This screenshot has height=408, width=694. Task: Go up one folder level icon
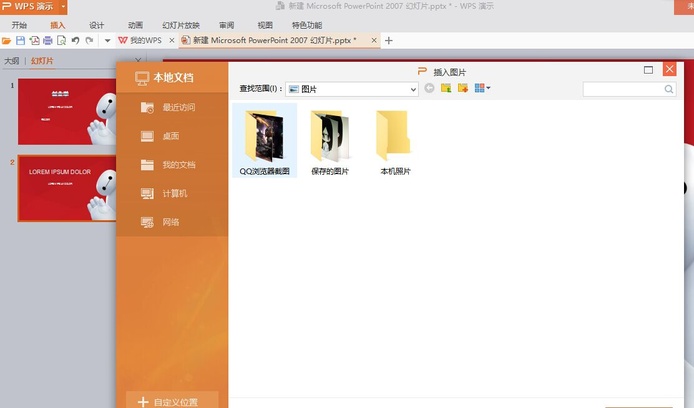(446, 88)
